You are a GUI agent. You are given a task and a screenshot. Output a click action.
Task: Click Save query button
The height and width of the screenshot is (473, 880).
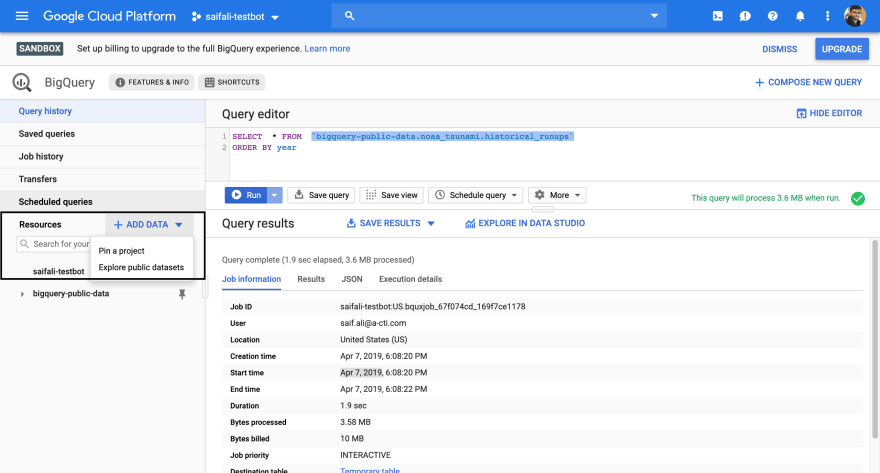pyautogui.click(x=322, y=195)
